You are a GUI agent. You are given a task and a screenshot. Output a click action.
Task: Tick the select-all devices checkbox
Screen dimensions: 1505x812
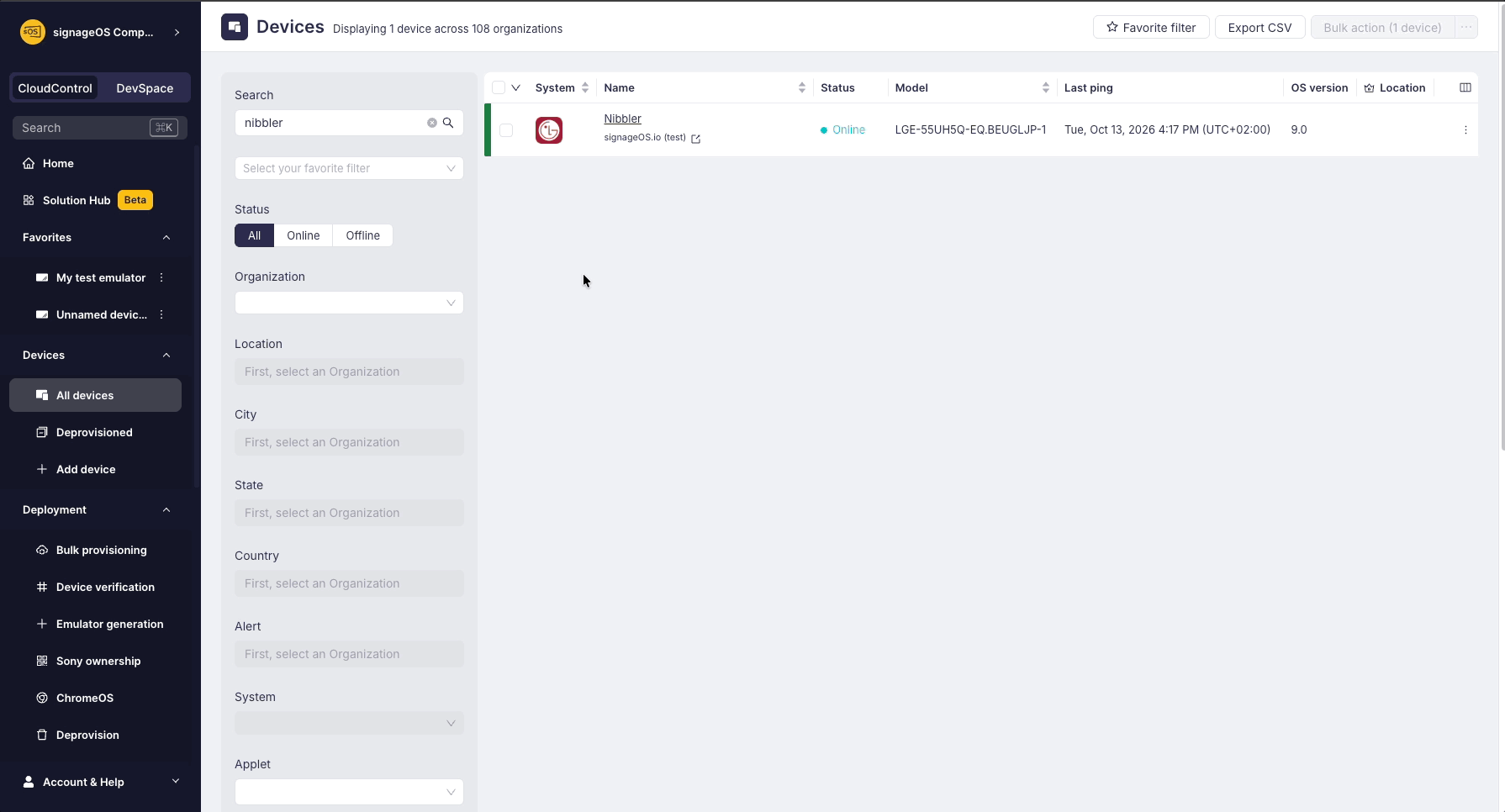pos(499,87)
